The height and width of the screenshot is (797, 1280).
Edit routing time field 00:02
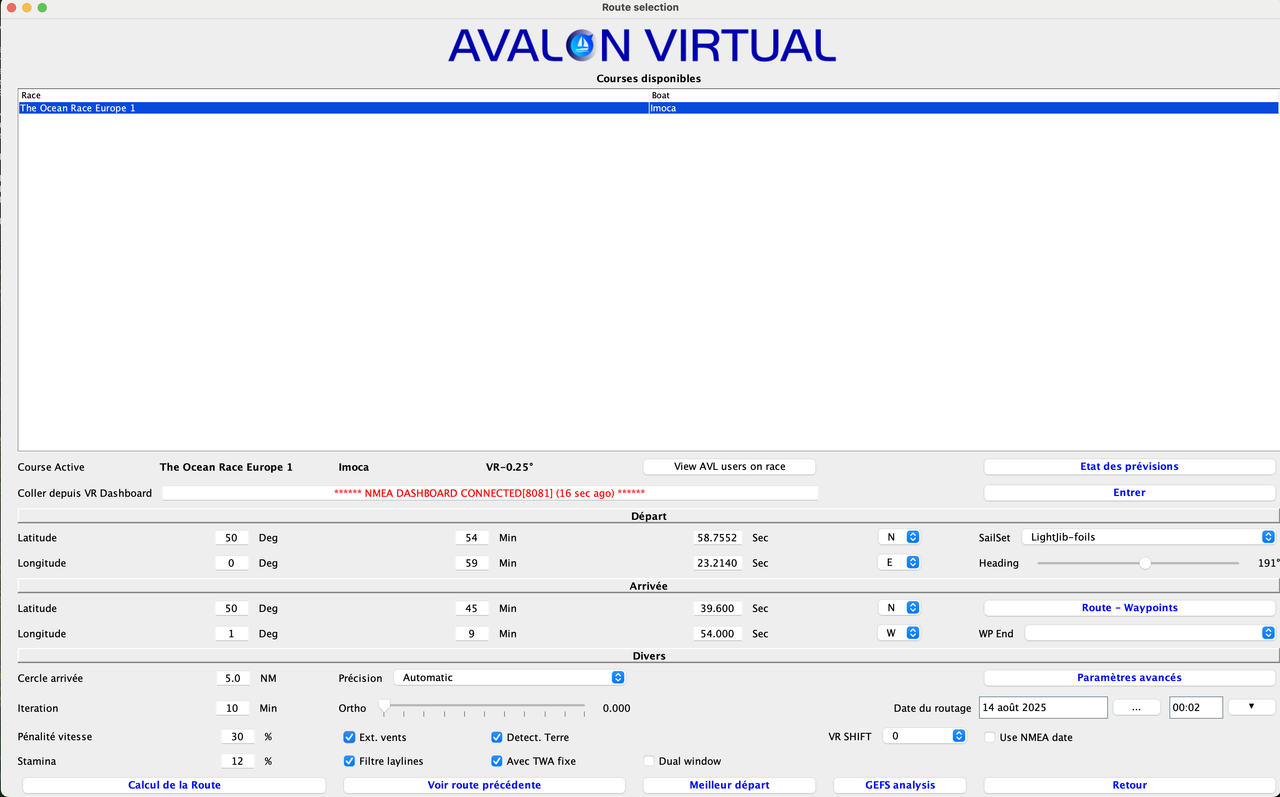click(1196, 707)
